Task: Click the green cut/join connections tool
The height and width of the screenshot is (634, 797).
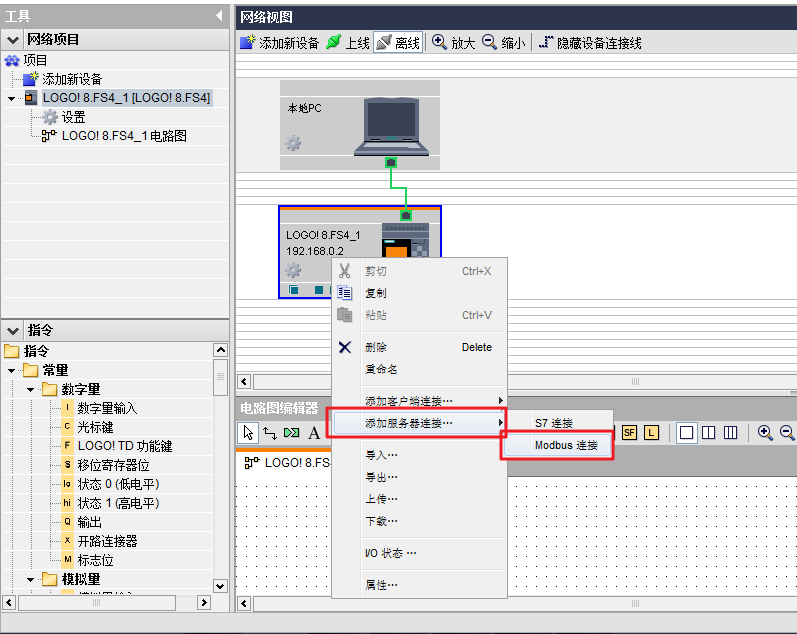Action: 292,433
